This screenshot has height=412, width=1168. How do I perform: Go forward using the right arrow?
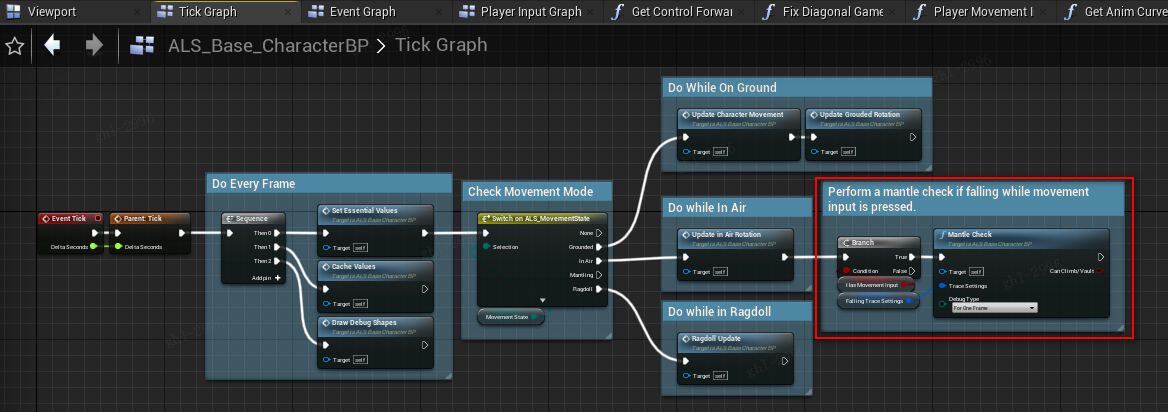click(94, 46)
